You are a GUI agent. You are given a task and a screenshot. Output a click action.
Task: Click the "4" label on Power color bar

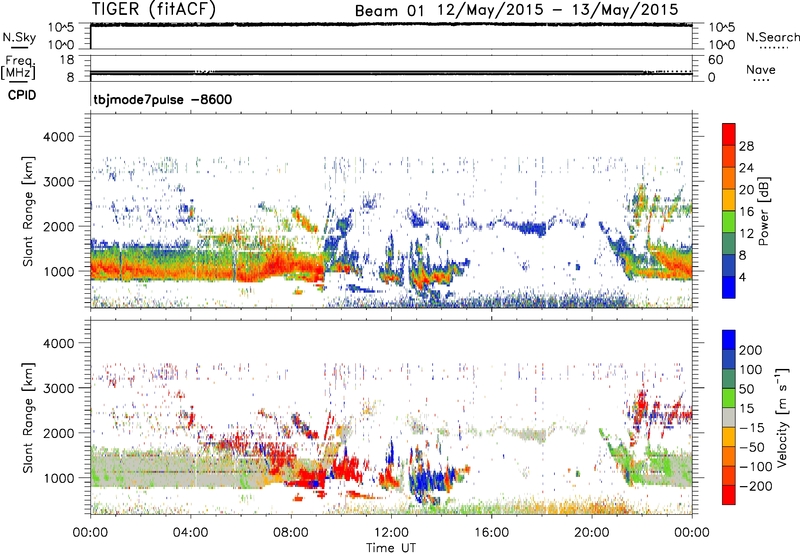pos(743,277)
